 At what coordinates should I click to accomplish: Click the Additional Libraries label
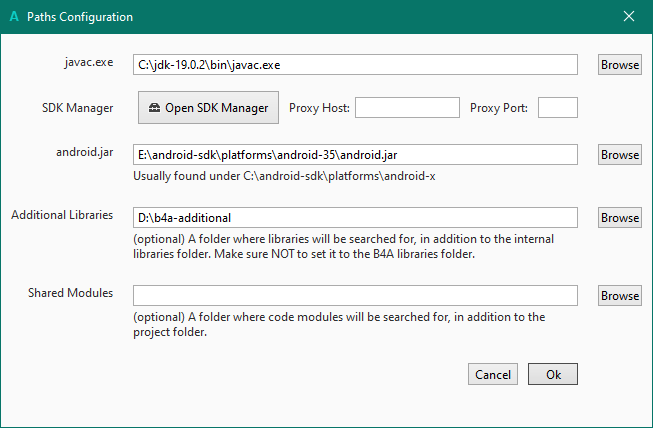click(x=61, y=215)
